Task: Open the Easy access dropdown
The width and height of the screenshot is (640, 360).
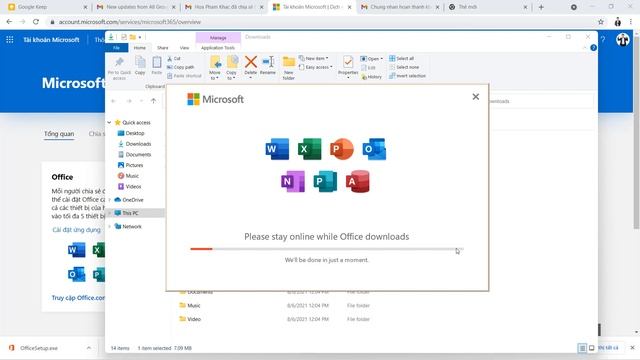Action: point(316,67)
